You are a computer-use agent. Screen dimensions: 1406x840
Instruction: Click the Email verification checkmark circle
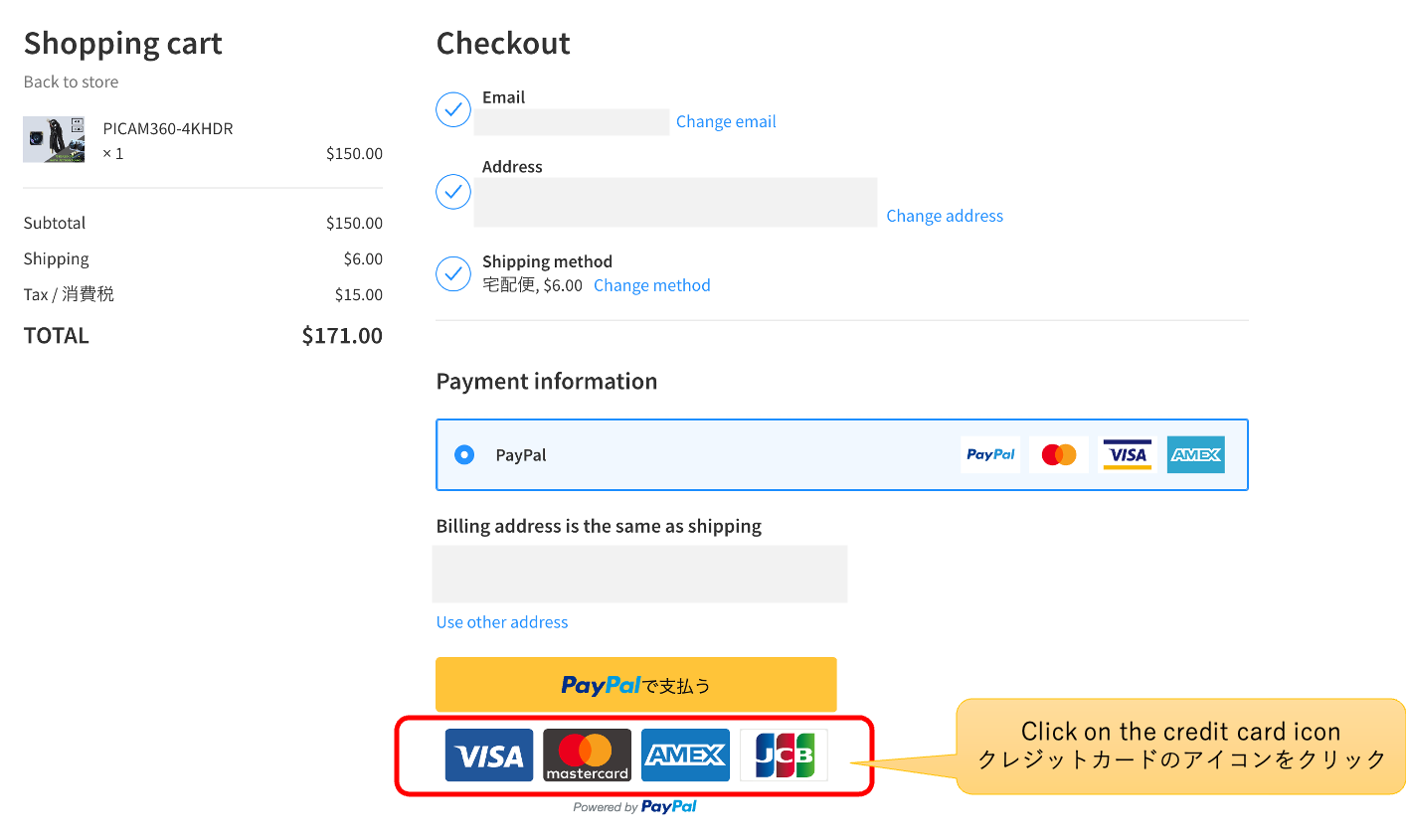click(453, 109)
